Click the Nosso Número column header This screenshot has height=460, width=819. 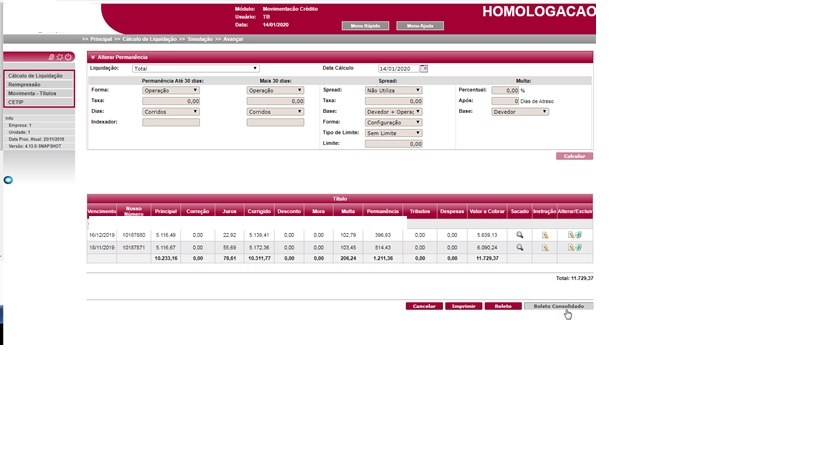pyautogui.click(x=134, y=211)
